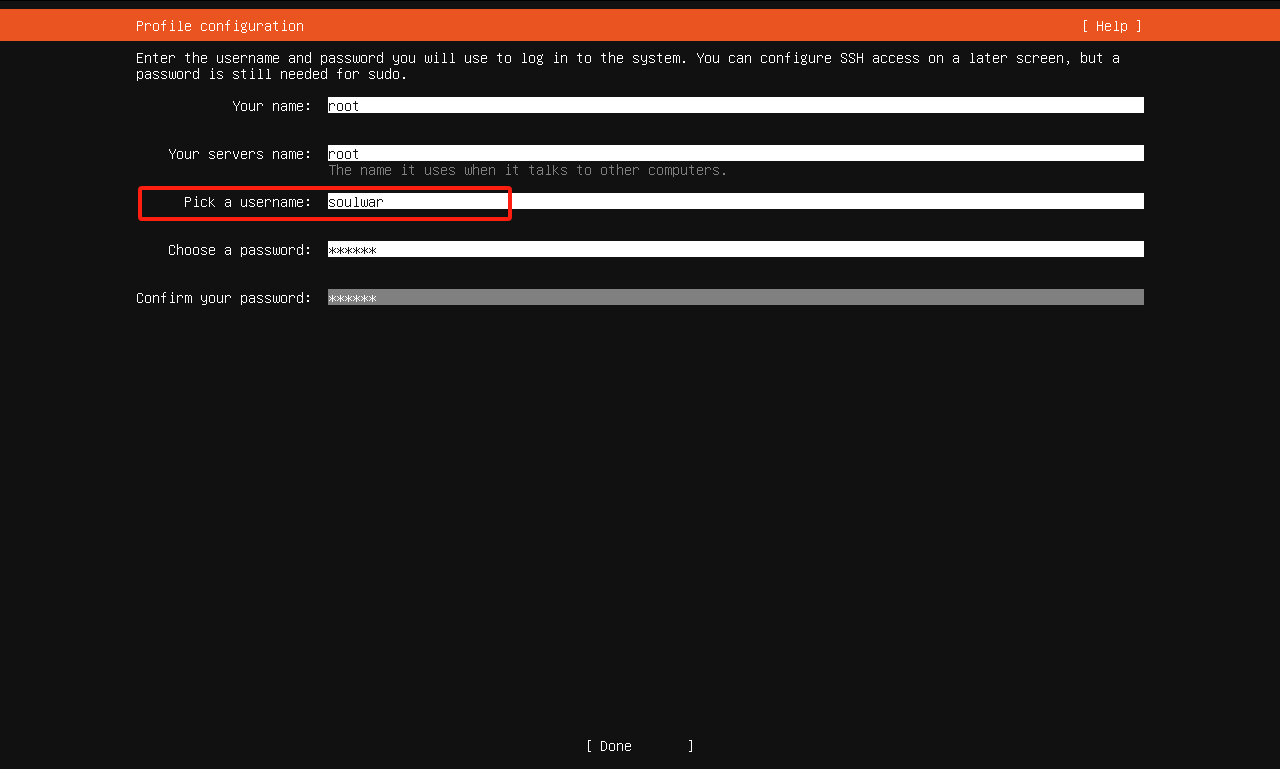Focus the Your servers name field
The height and width of the screenshot is (769, 1280).
736,153
